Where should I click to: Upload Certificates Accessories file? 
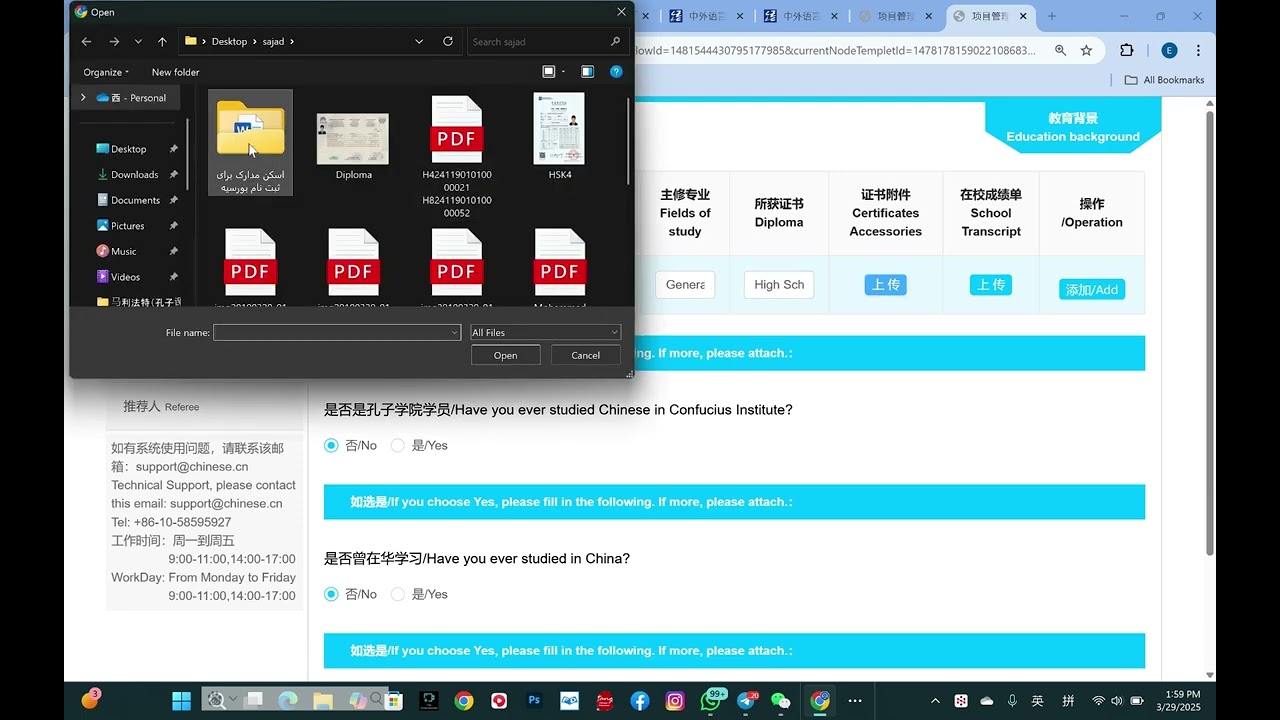tap(885, 285)
